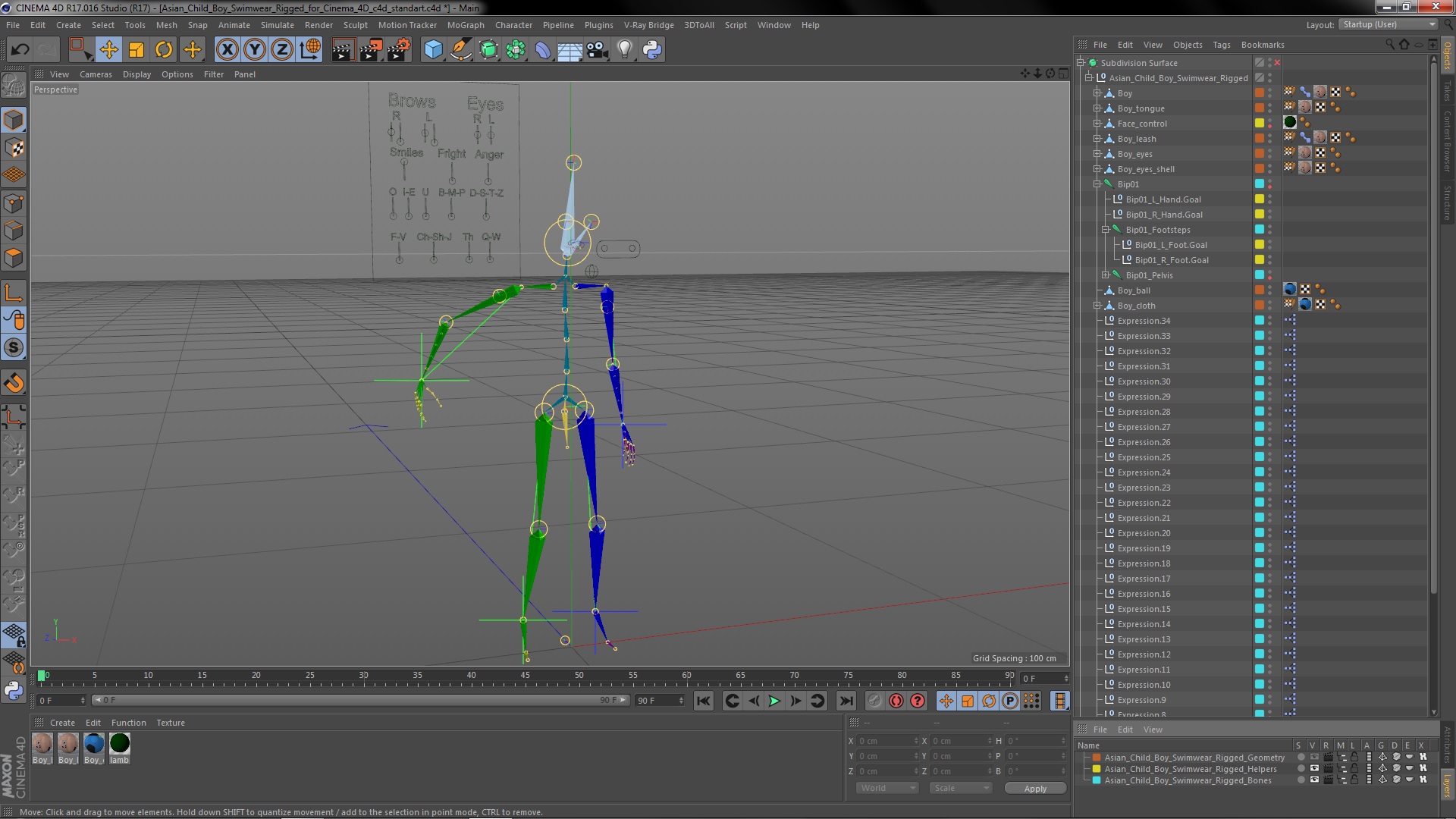The height and width of the screenshot is (819, 1456).
Task: Click the Apply button
Action: pos(1034,789)
